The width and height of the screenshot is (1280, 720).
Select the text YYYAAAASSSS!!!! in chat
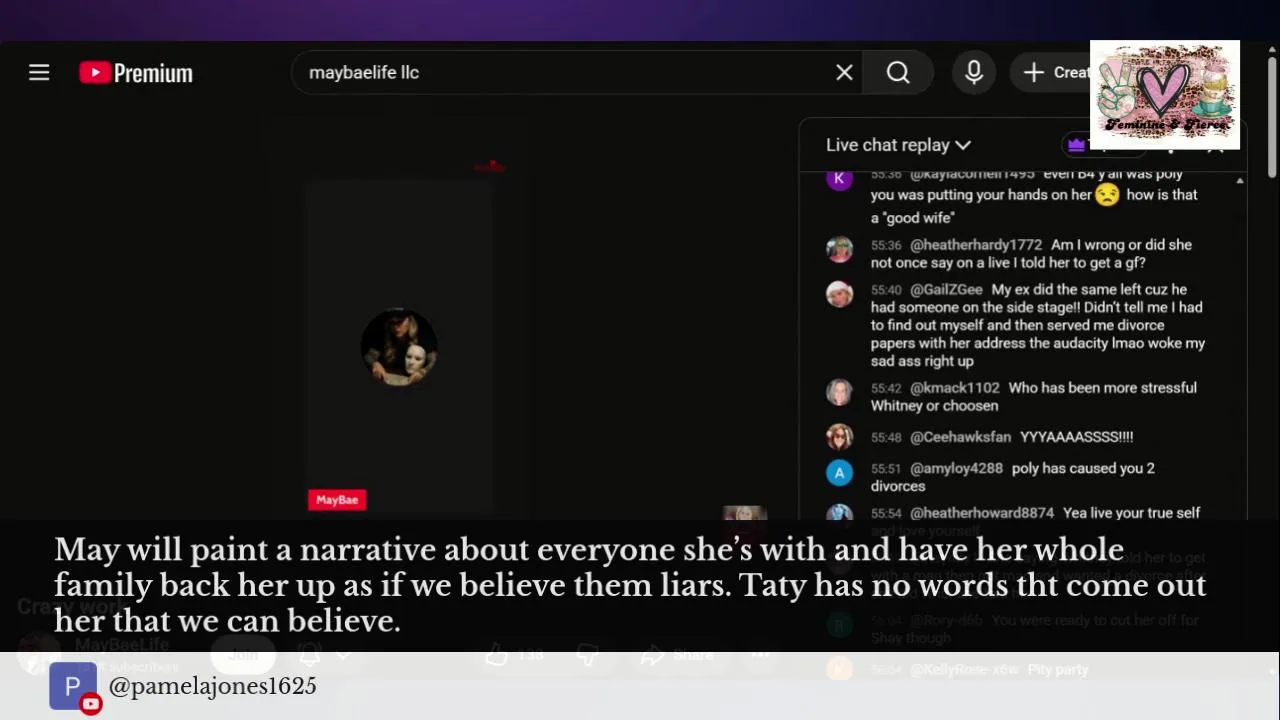pyautogui.click(x=1077, y=437)
